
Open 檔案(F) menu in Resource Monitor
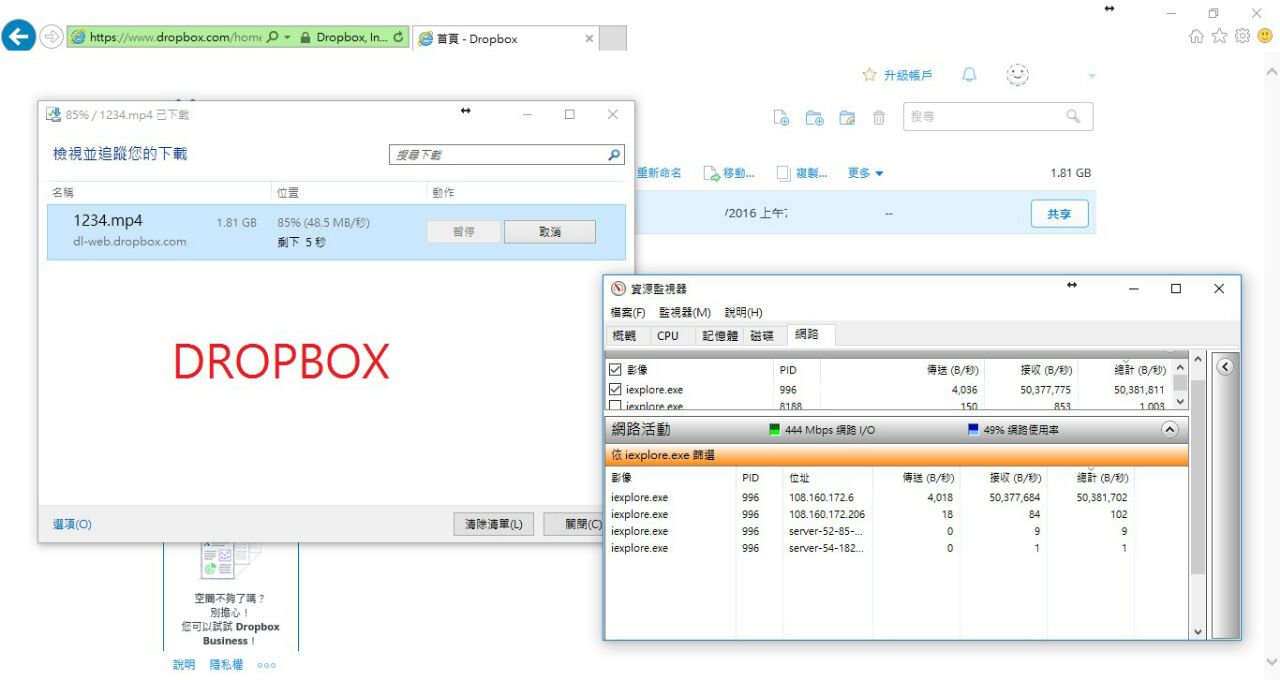[x=628, y=313]
